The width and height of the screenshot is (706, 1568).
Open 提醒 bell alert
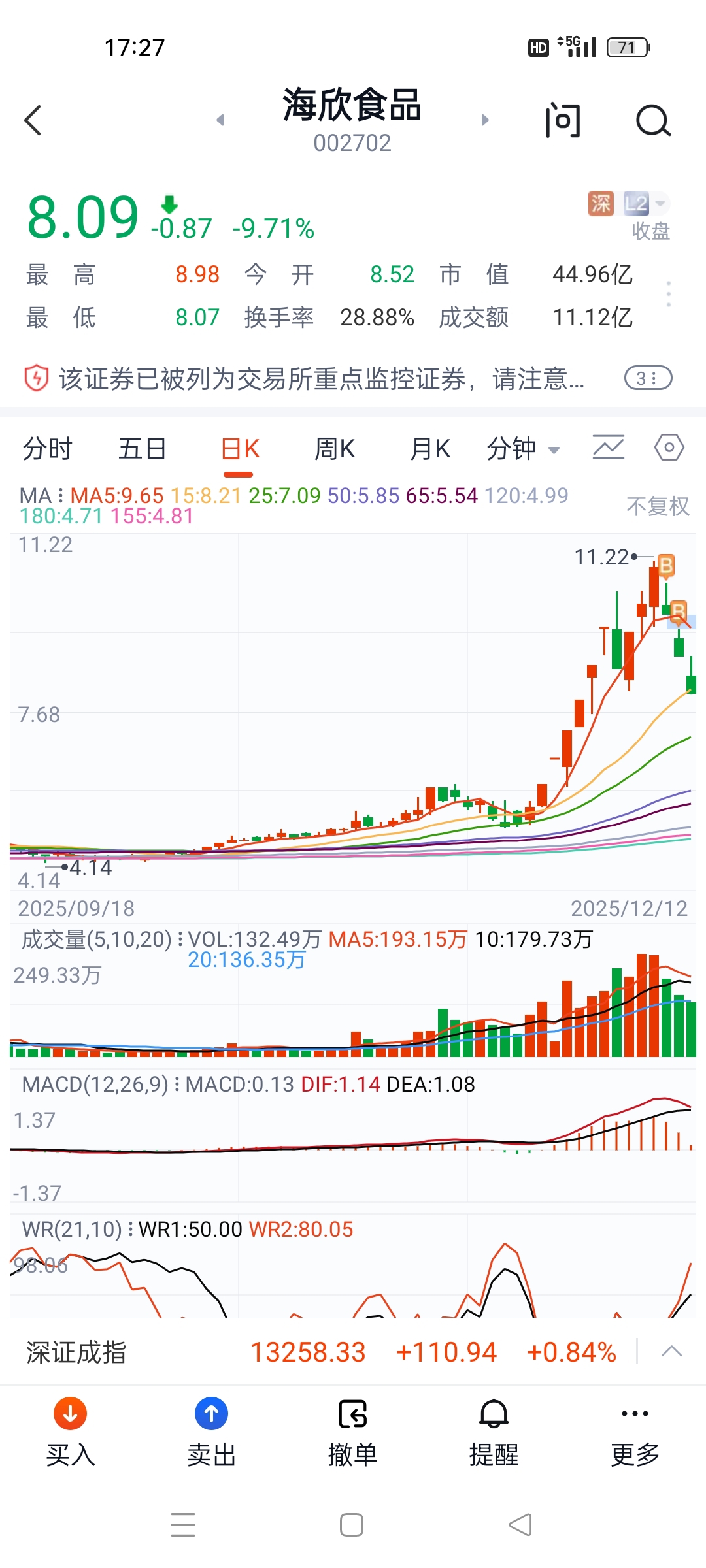494,1433
